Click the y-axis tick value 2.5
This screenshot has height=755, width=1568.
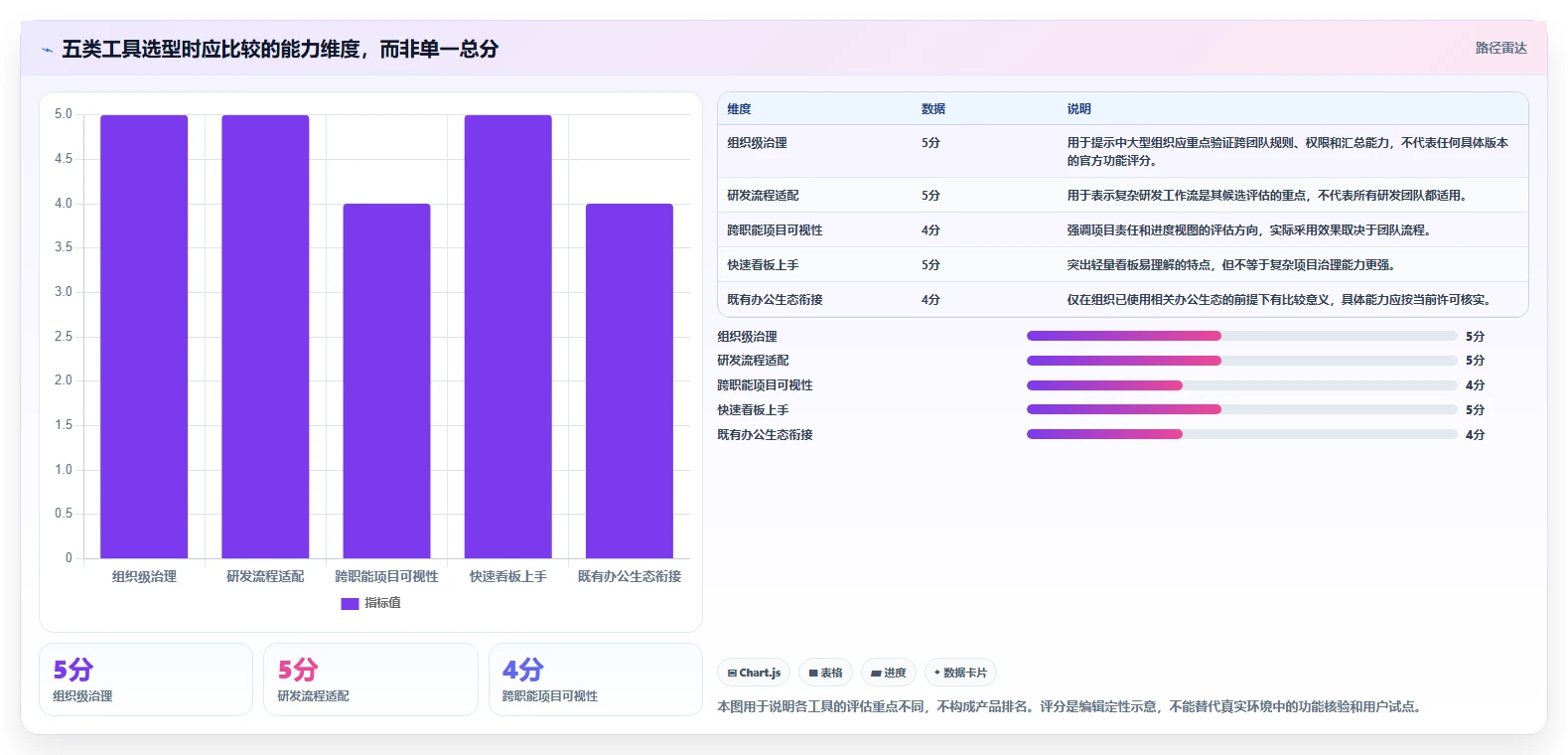click(64, 337)
